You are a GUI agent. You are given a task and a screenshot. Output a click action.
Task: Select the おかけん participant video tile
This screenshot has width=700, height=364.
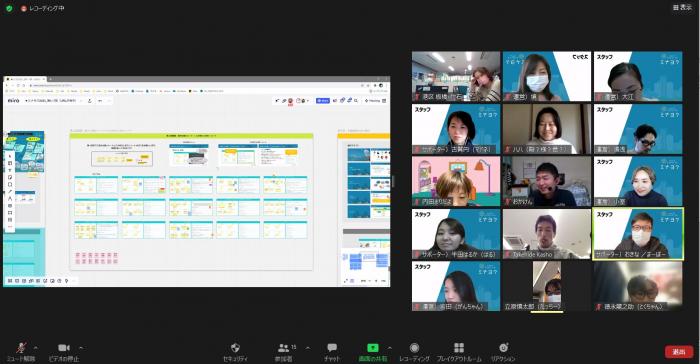[546, 181]
